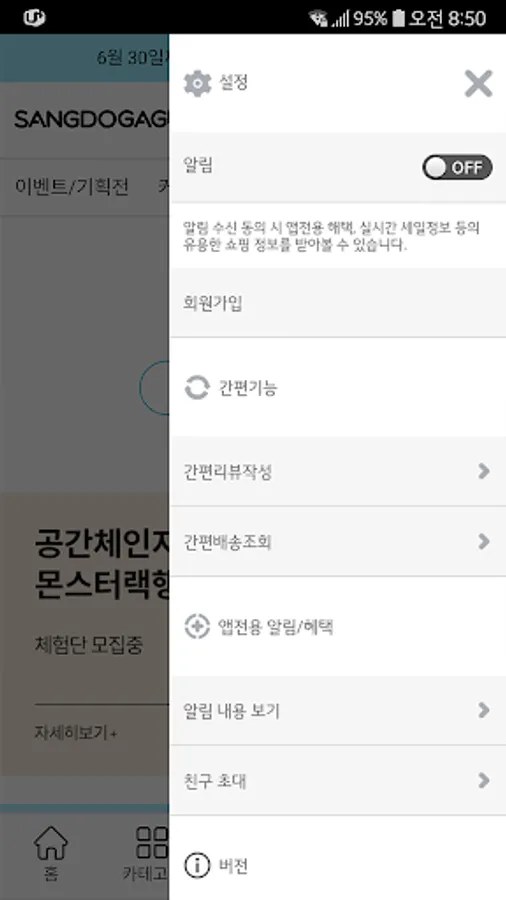The width and height of the screenshot is (506, 900).
Task: Tap the battery status bar icon
Action: click(x=398, y=18)
